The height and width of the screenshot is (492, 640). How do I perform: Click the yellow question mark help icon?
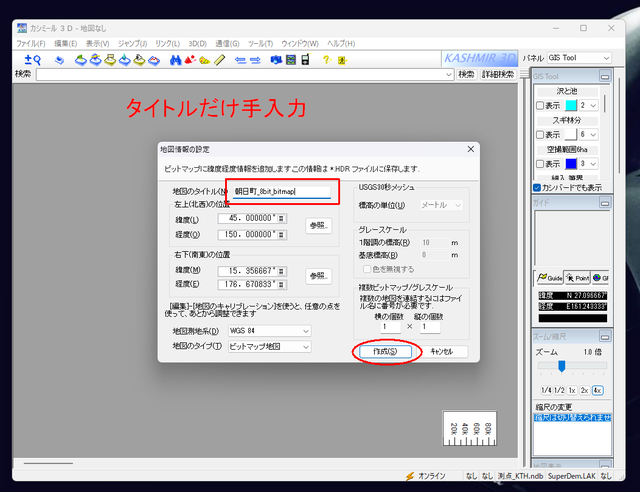tap(326, 60)
